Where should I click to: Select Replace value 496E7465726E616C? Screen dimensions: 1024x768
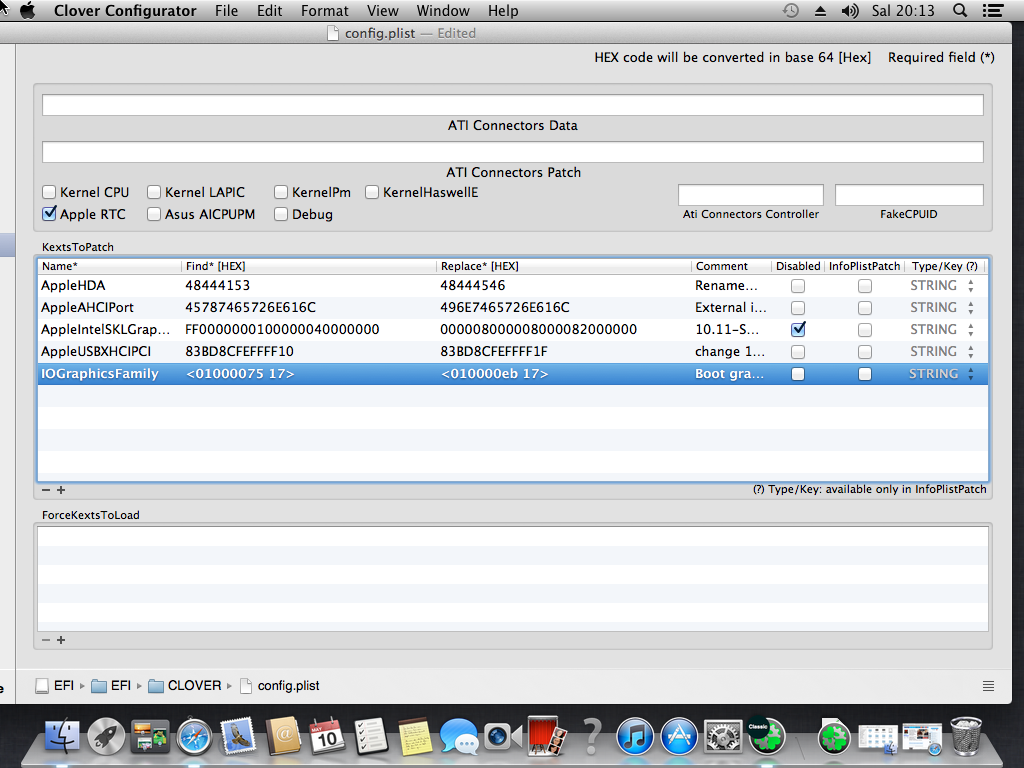505,308
